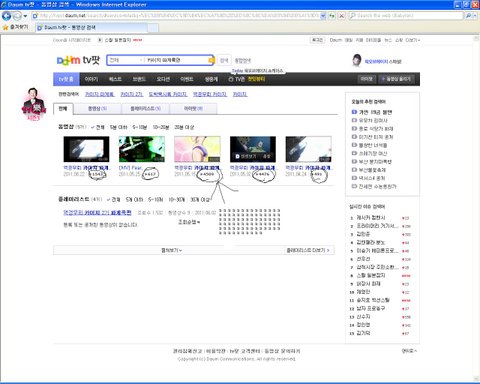The width and height of the screenshot is (480, 384).
Task: Open the third video thumbnail
Action: pyautogui.click(x=197, y=149)
